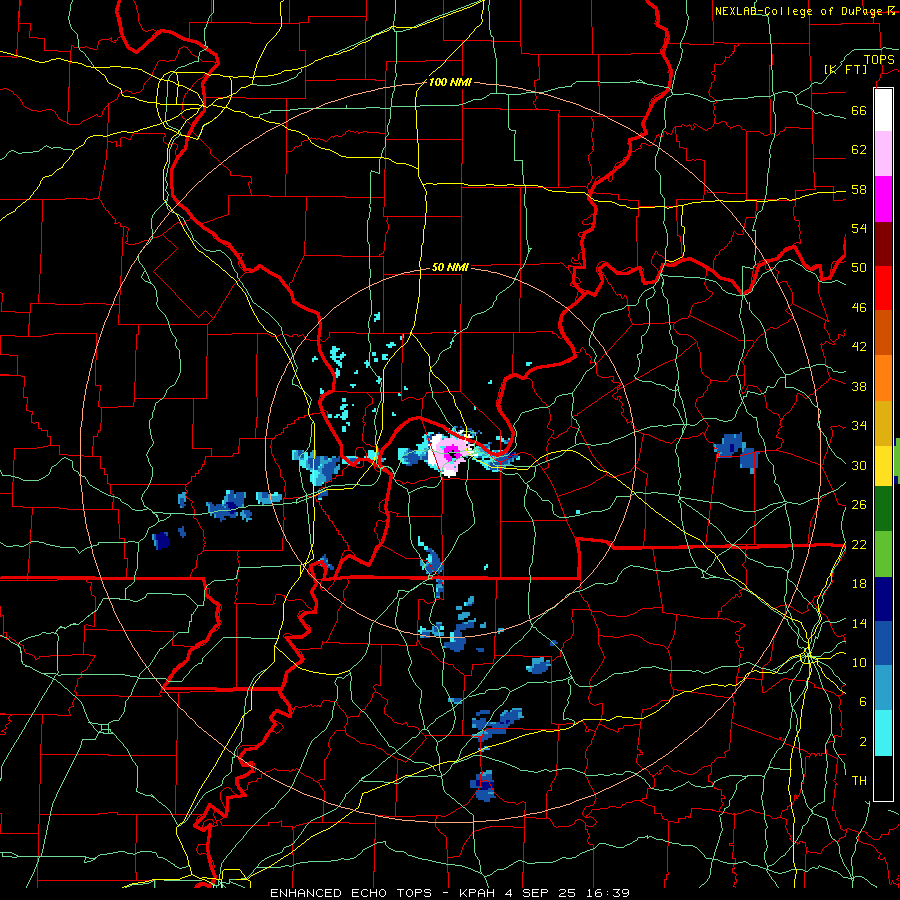Click the legend value 22

click(859, 544)
